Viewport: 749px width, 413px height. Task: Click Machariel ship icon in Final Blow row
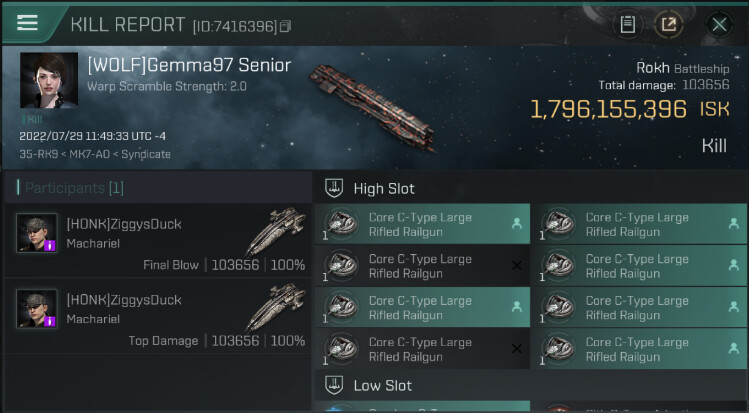[275, 232]
